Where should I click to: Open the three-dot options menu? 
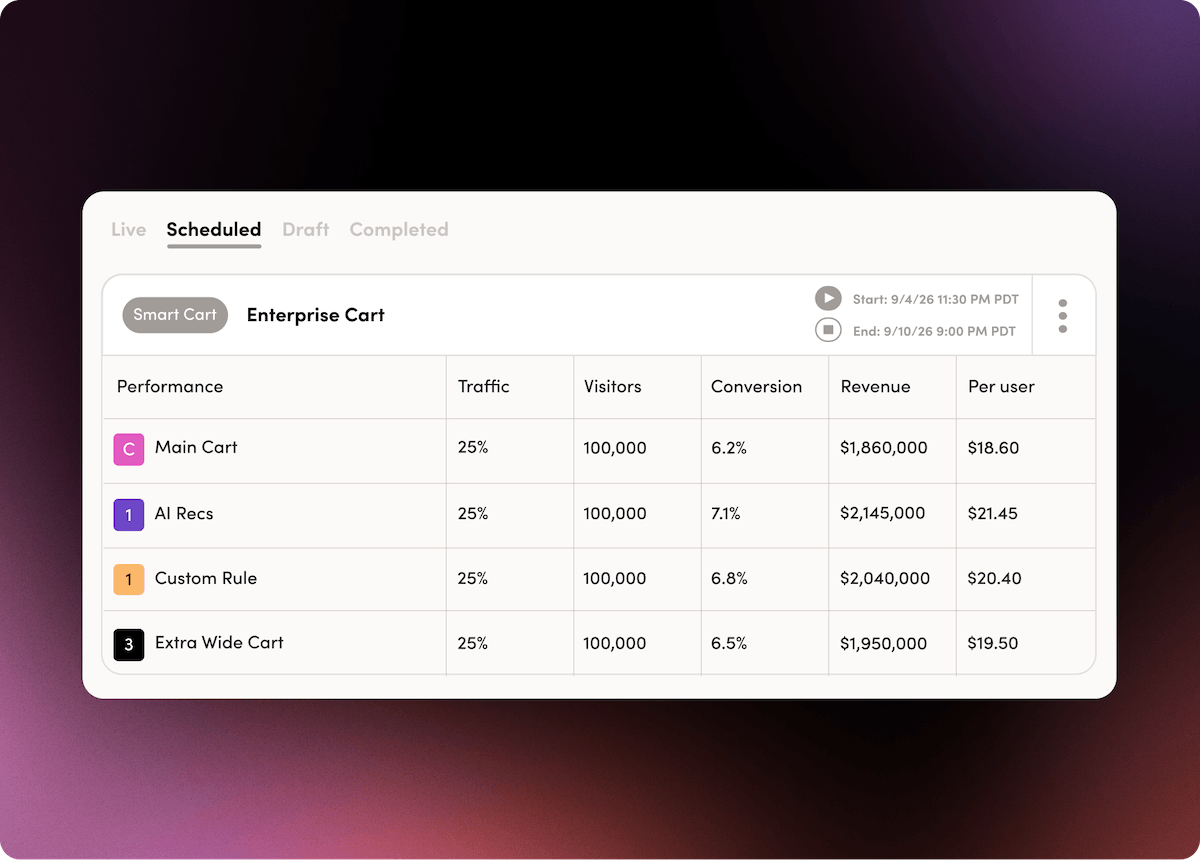pos(1063,315)
